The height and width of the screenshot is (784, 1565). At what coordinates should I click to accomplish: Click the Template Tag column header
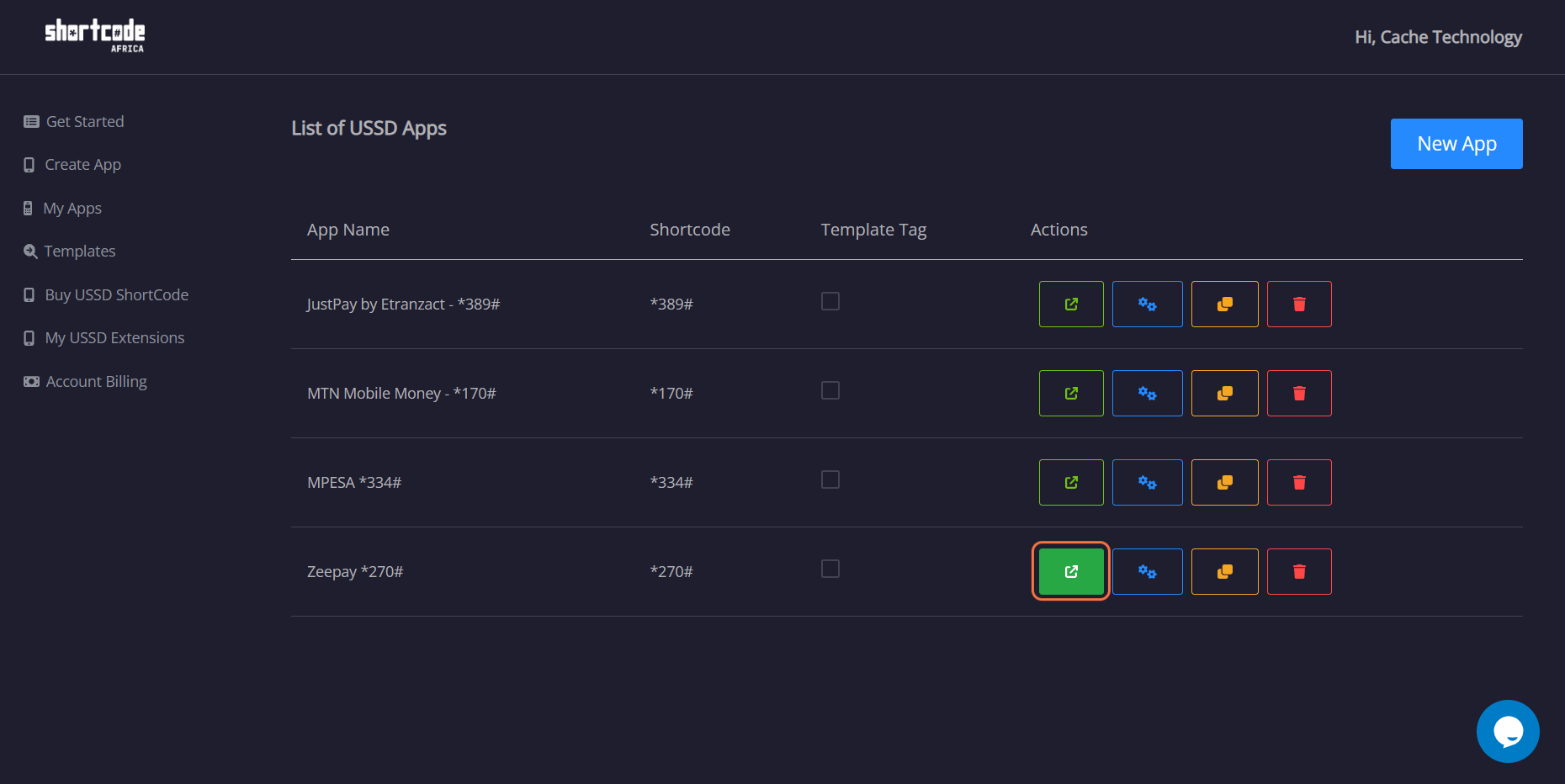click(x=873, y=230)
